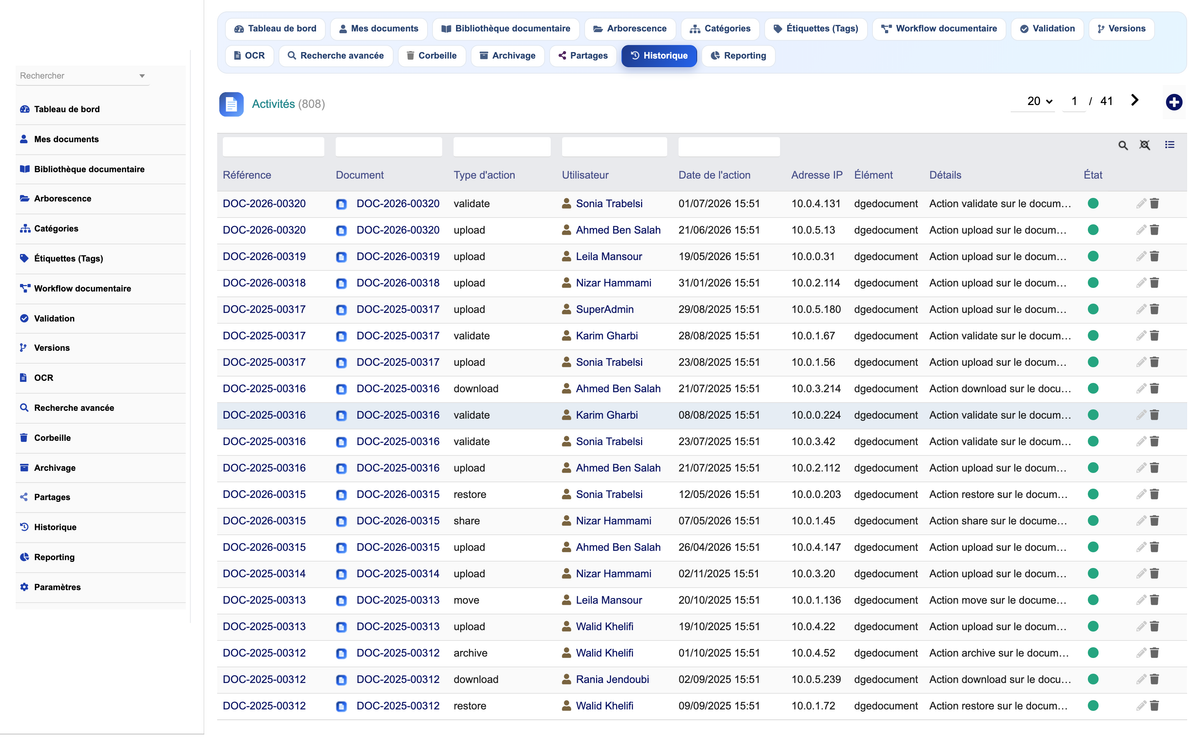Open user link Rania Jendoubi
Image resolution: width=1200 pixels, height=743 pixels.
coord(612,680)
